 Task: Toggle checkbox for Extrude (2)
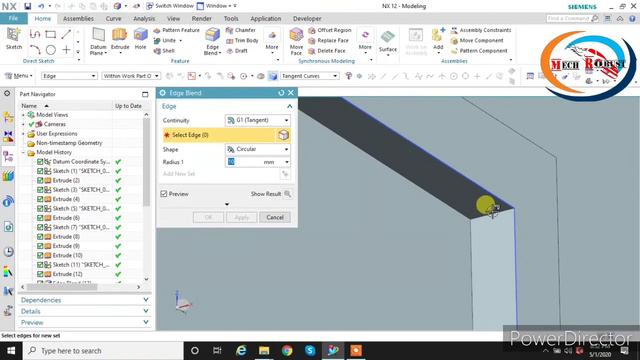coord(40,180)
